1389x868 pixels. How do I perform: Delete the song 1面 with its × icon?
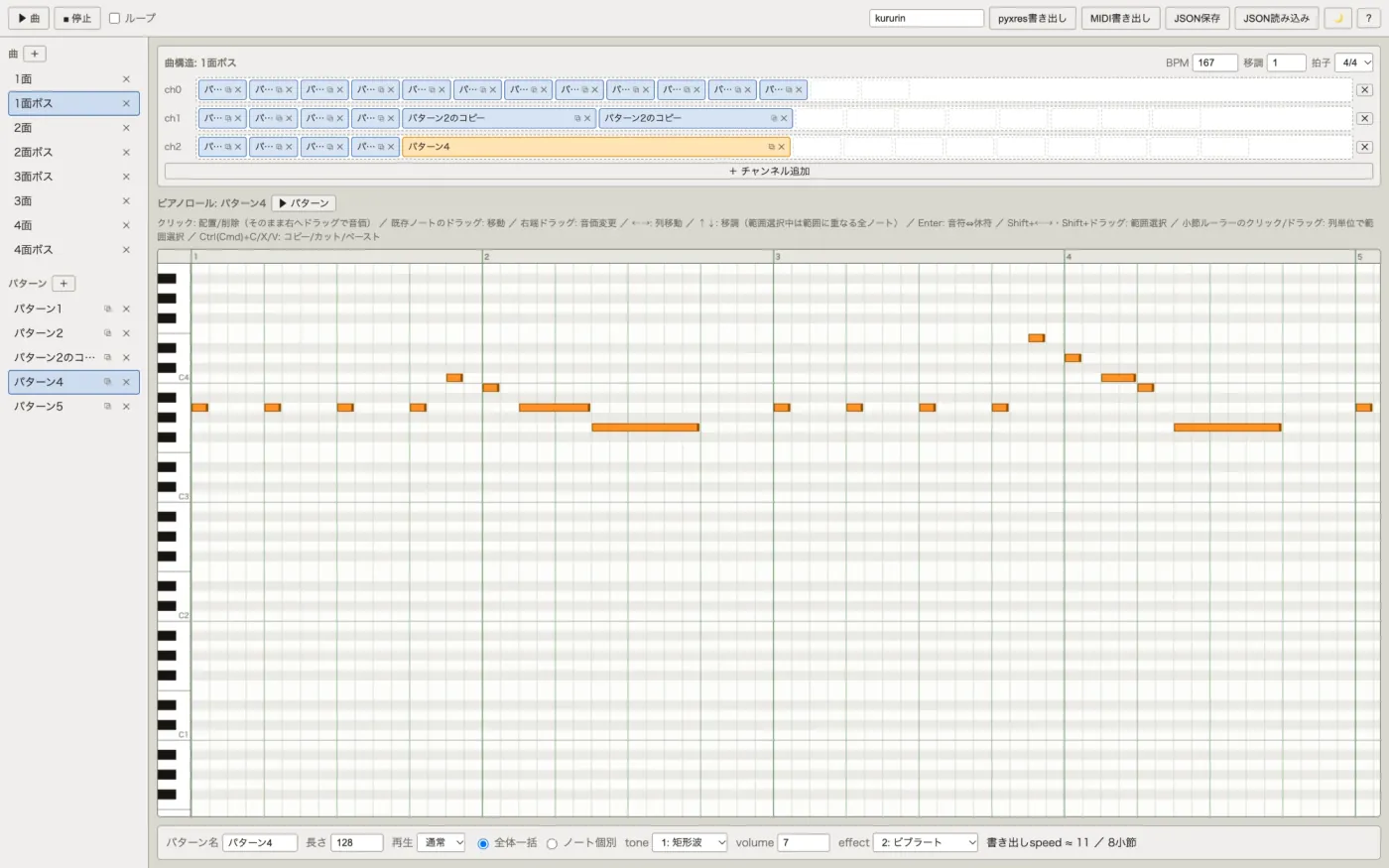coord(126,79)
